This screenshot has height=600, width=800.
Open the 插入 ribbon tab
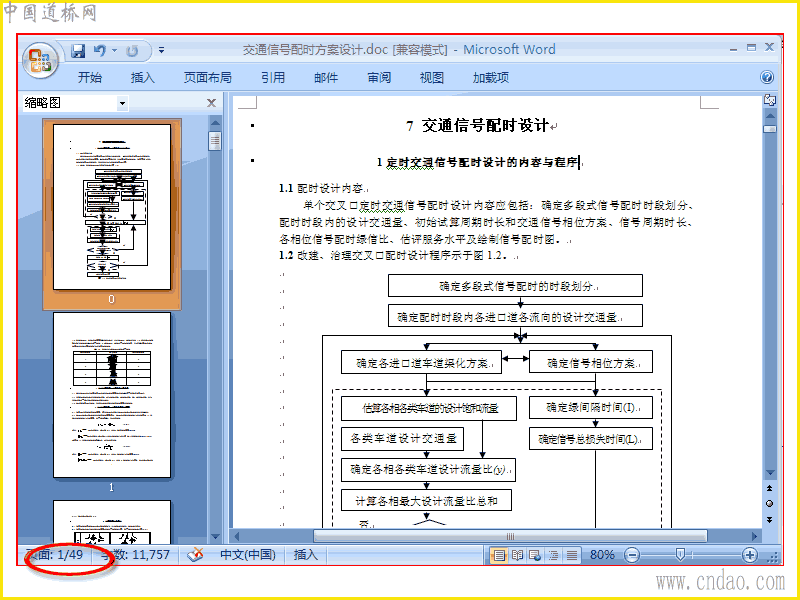142,78
